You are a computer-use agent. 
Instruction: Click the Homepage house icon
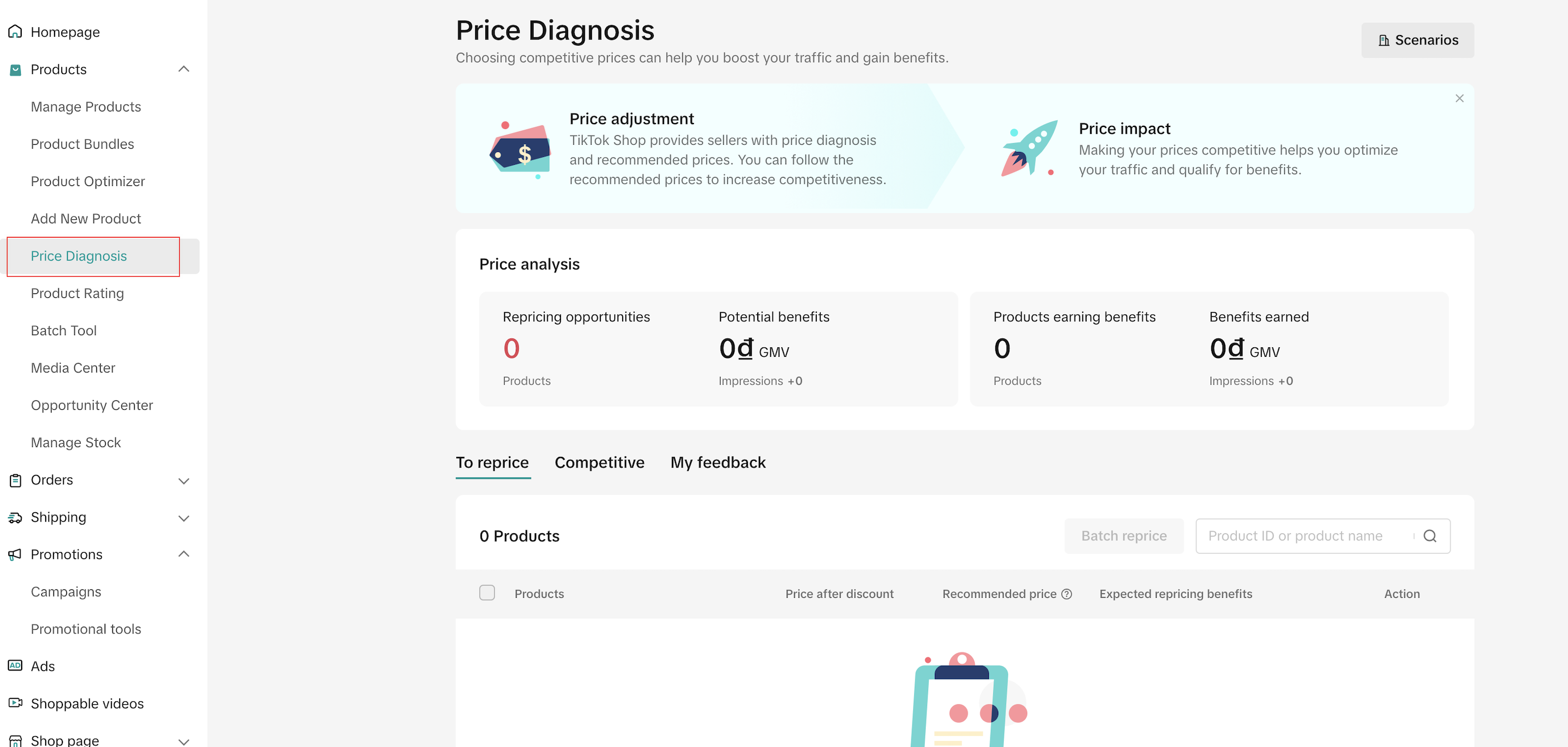15,32
